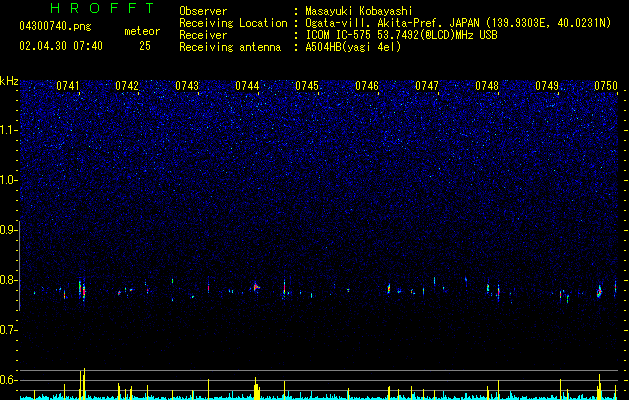Click the meteor echo under the 0744 marker

[256, 286]
